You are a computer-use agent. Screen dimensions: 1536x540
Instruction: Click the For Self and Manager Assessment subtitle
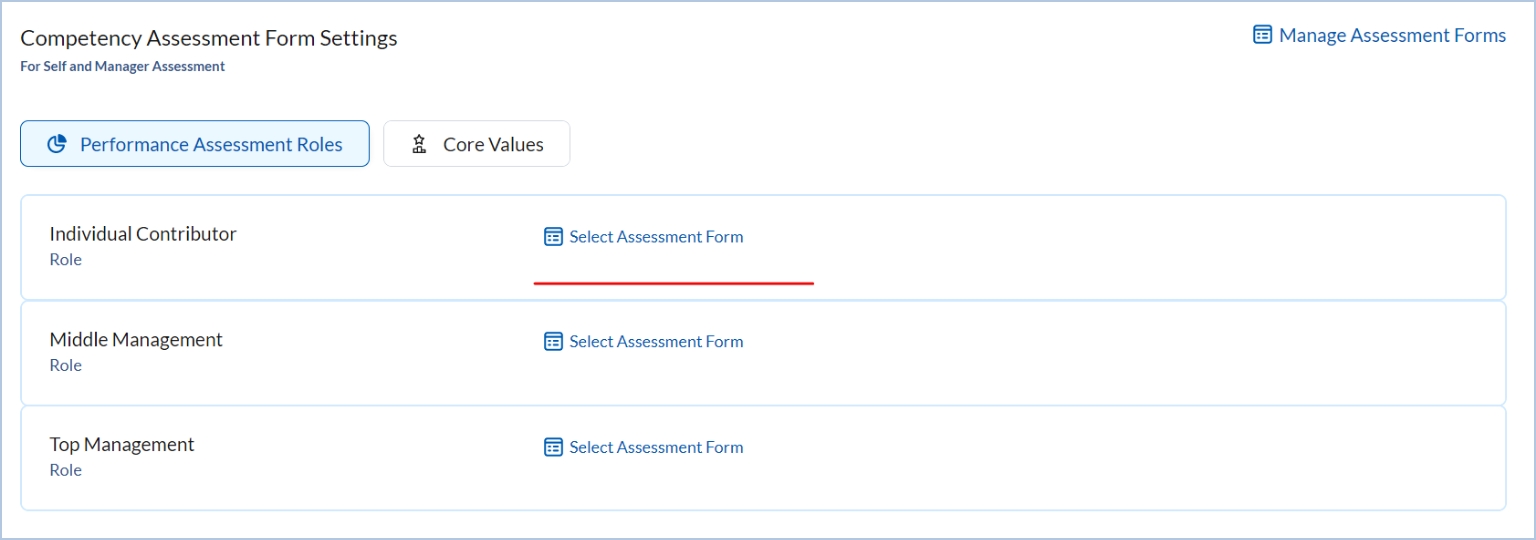(123, 67)
